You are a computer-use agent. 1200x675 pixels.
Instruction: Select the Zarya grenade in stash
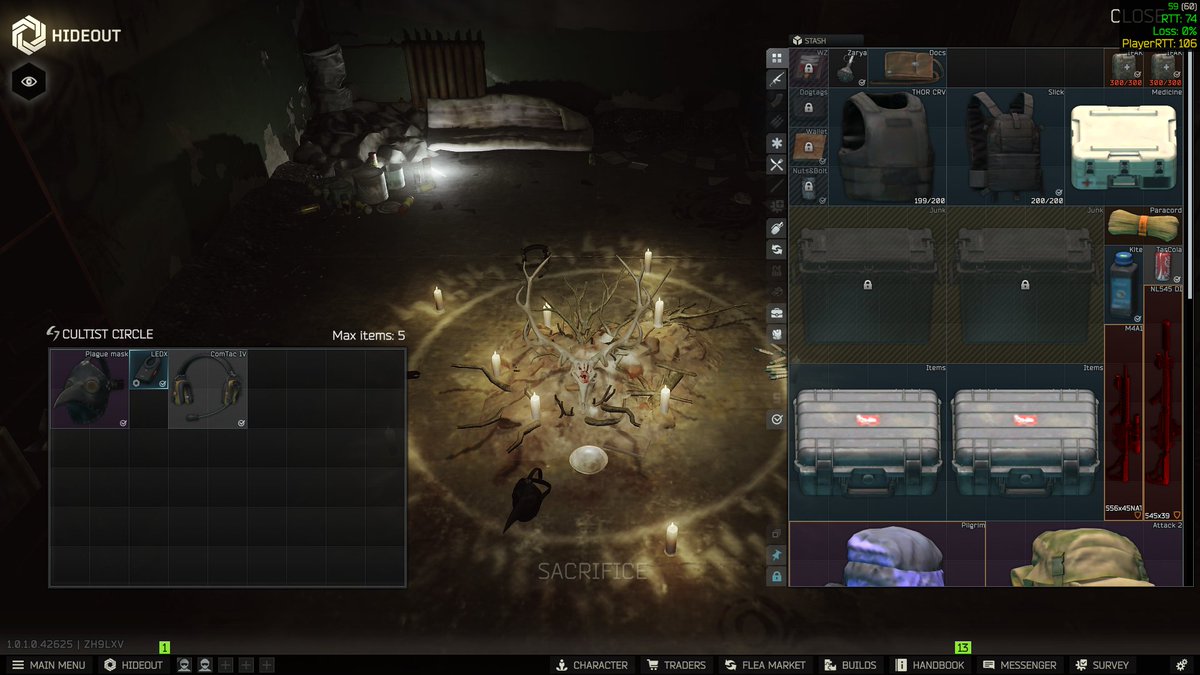click(x=848, y=68)
